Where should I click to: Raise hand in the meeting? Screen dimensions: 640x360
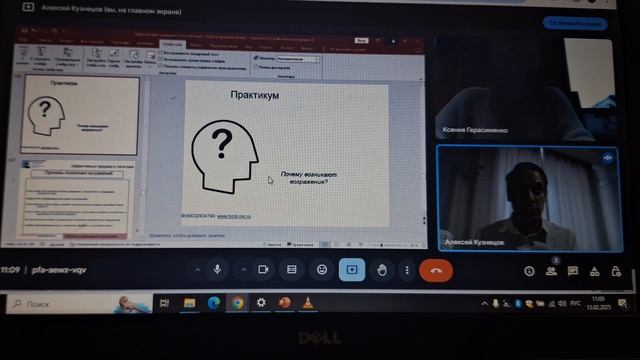tap(382, 270)
